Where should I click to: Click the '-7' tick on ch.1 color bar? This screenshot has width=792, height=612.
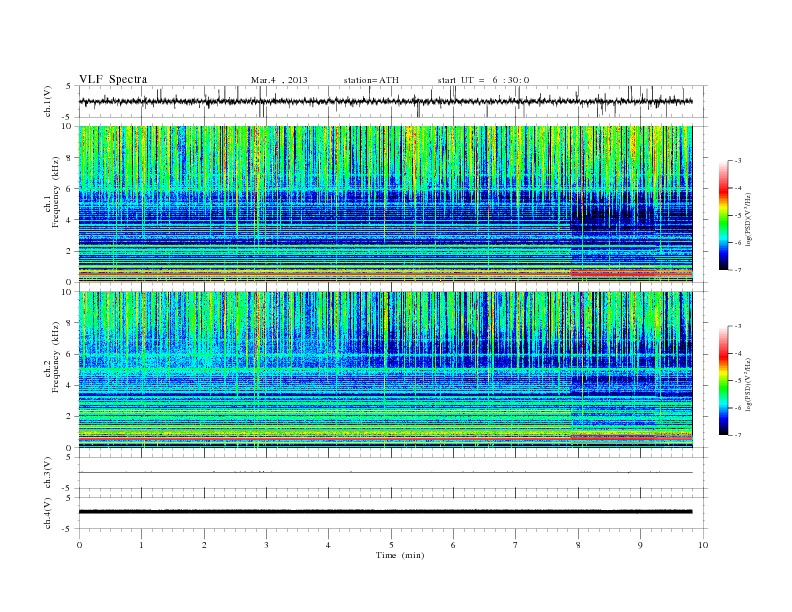pyautogui.click(x=737, y=270)
